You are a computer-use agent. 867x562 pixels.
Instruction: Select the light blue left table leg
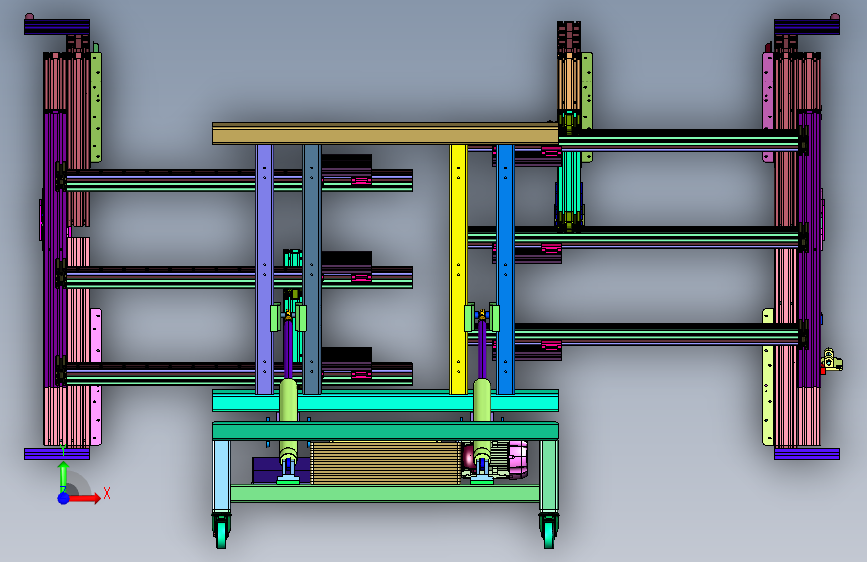222,477
